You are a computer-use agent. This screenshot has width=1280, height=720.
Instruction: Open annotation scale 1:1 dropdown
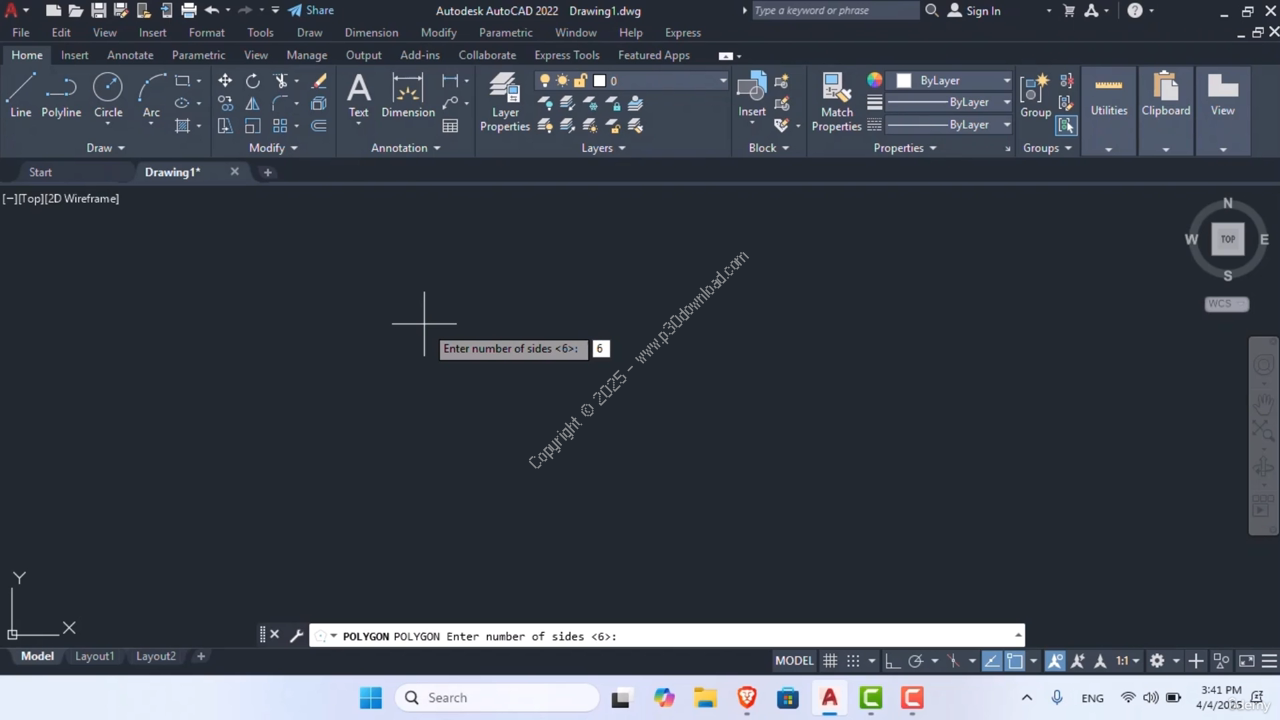[1129, 661]
